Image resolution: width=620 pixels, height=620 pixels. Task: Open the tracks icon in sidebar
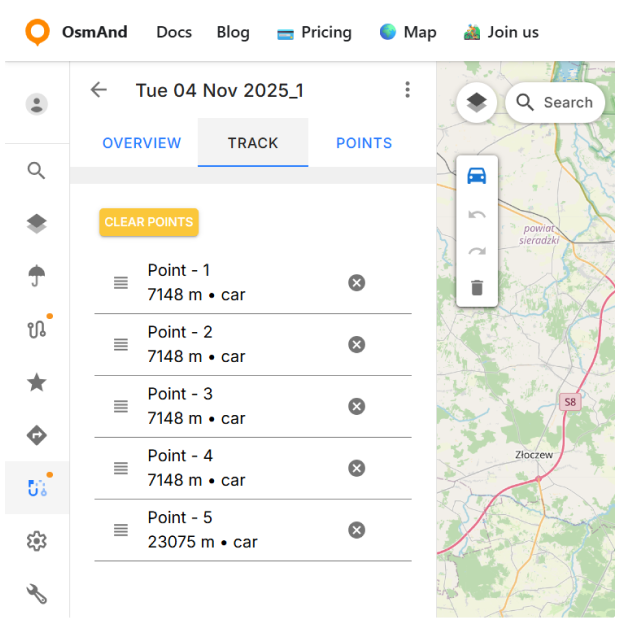[x=37, y=330]
